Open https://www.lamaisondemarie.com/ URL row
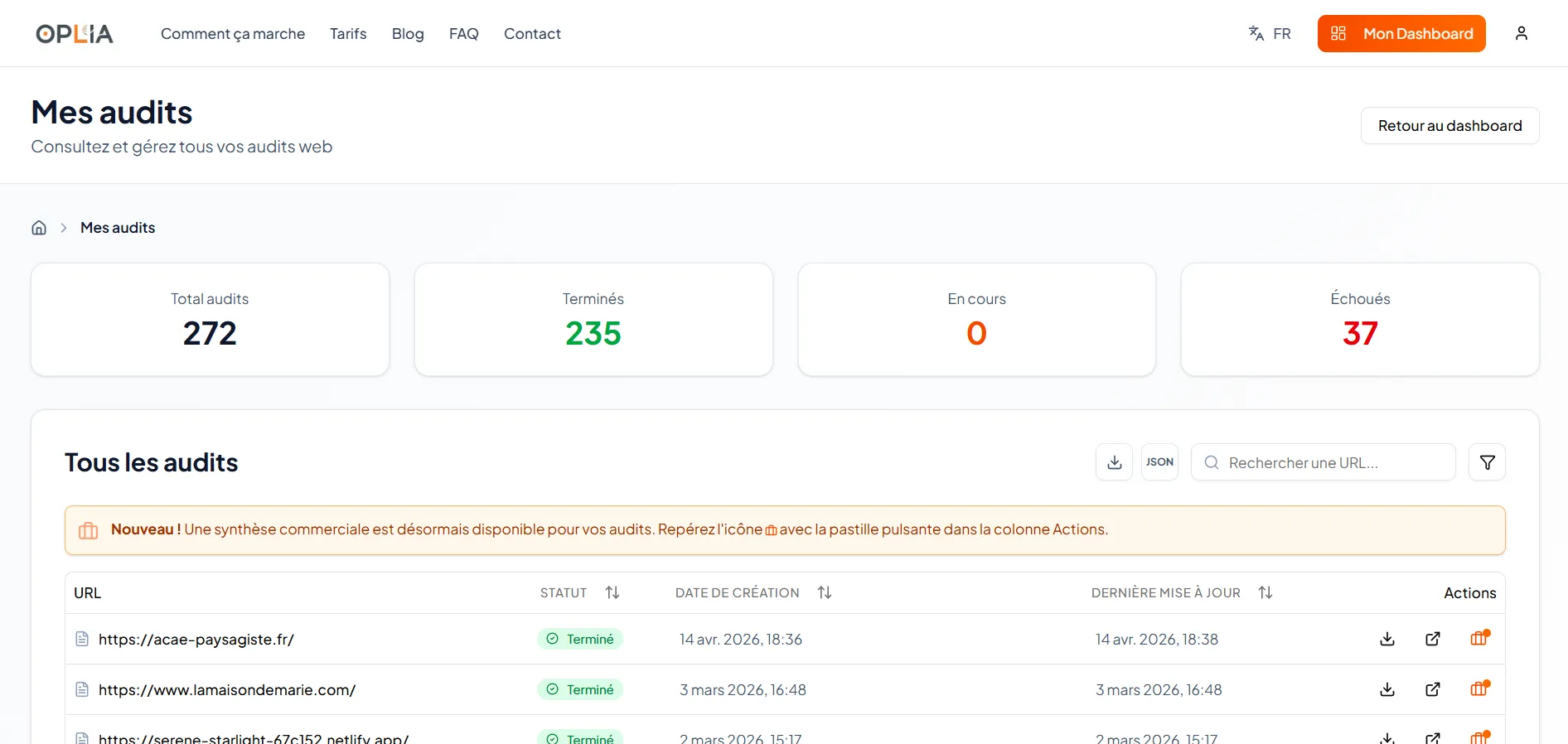This screenshot has width=1568, height=744. click(x=227, y=690)
